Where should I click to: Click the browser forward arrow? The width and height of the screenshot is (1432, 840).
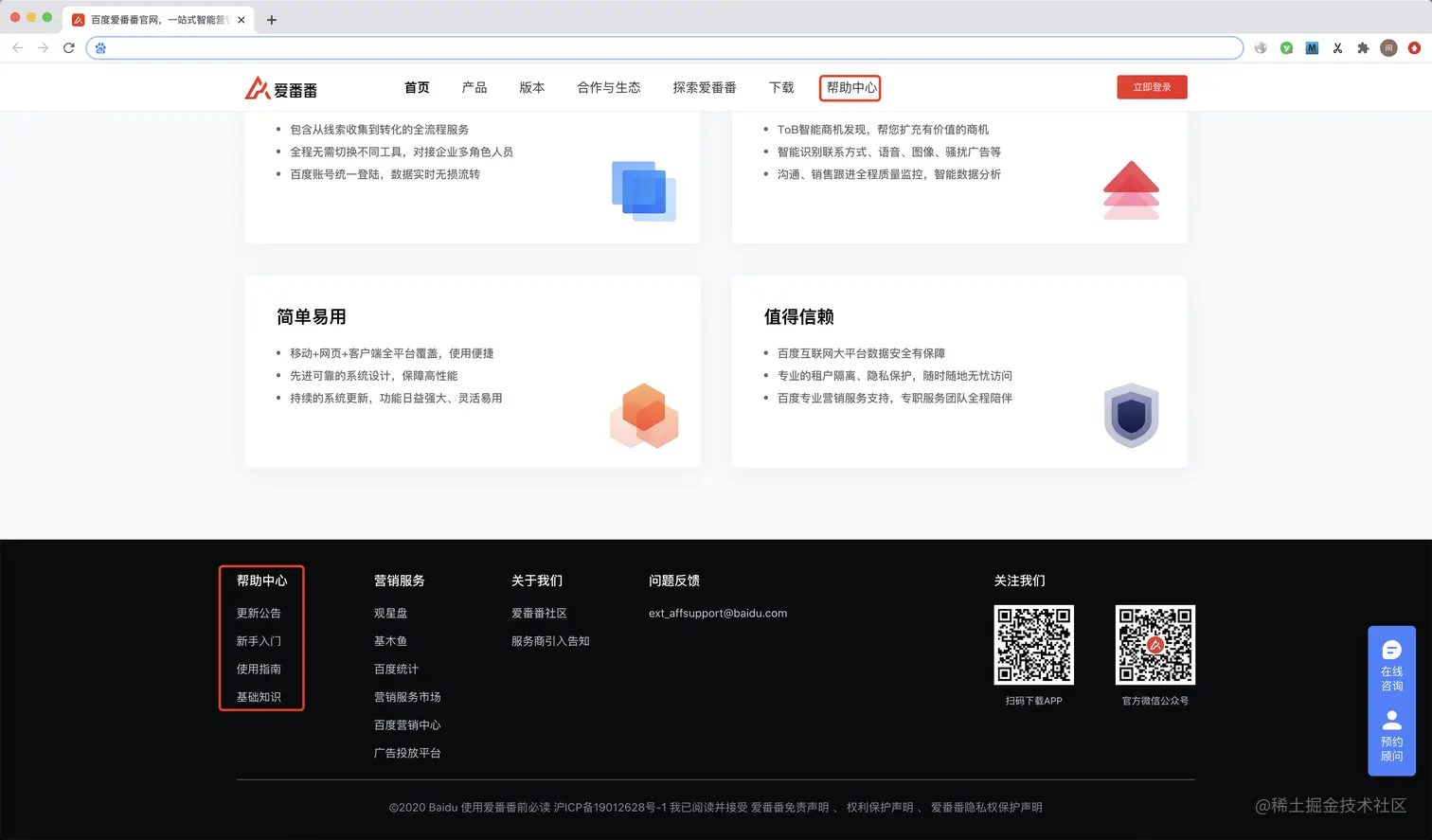pyautogui.click(x=43, y=47)
